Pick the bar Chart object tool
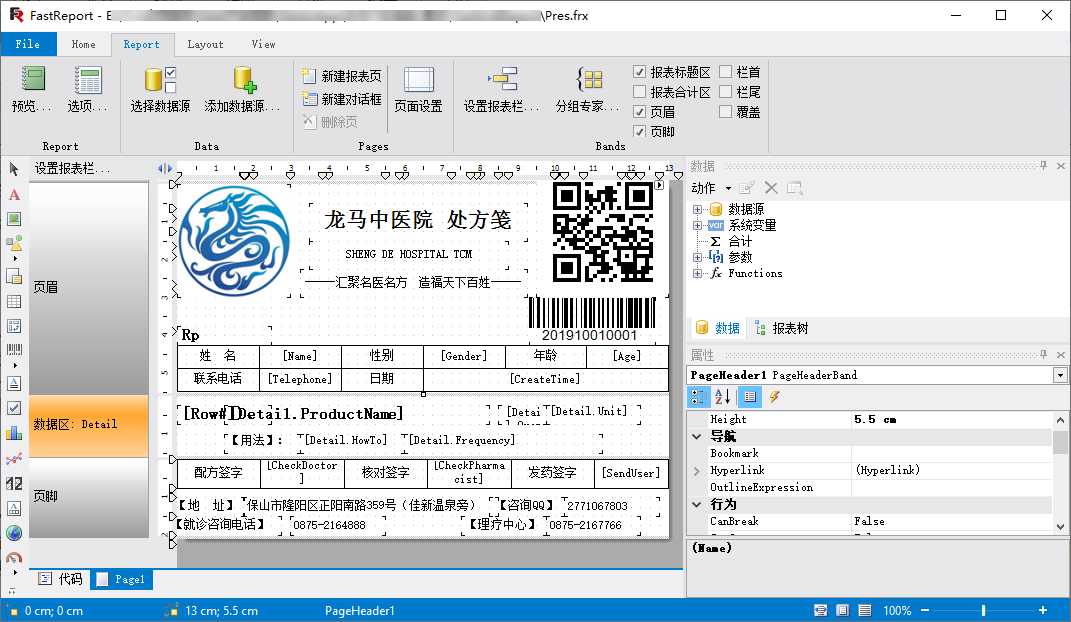This screenshot has width=1071, height=622. point(14,433)
